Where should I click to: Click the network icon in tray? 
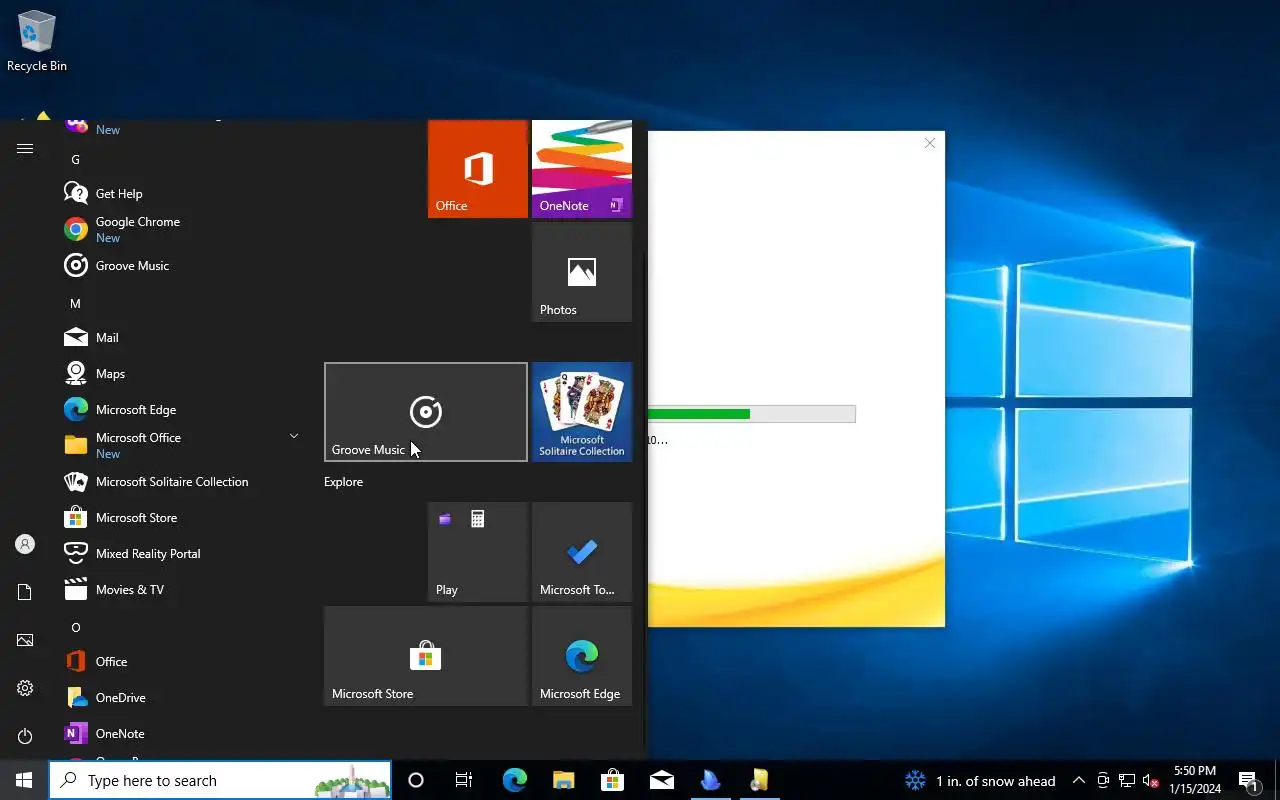(1127, 780)
